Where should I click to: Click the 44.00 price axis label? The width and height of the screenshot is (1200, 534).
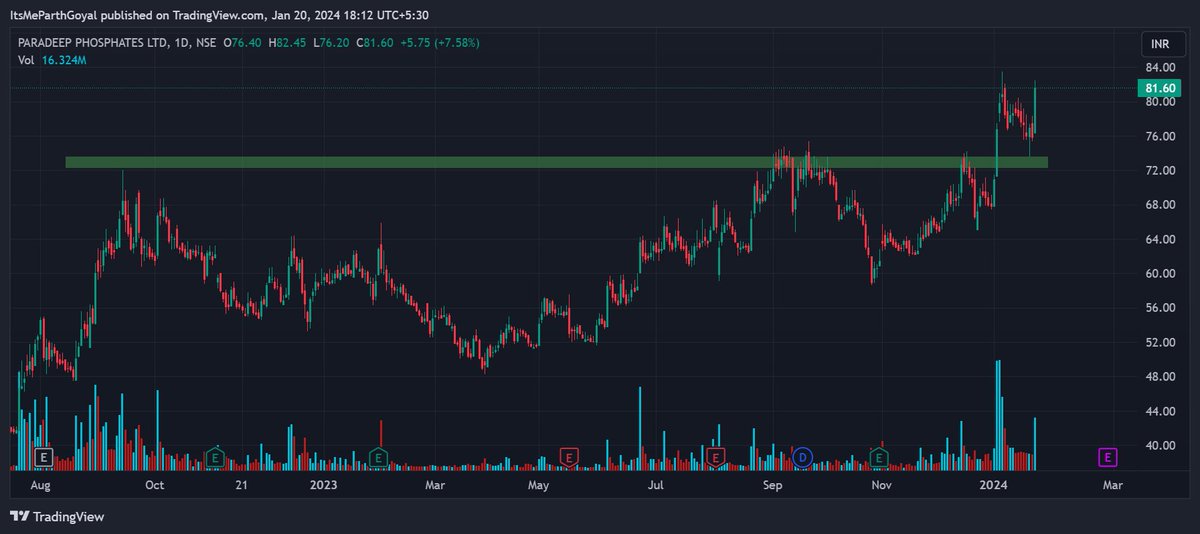1158,411
